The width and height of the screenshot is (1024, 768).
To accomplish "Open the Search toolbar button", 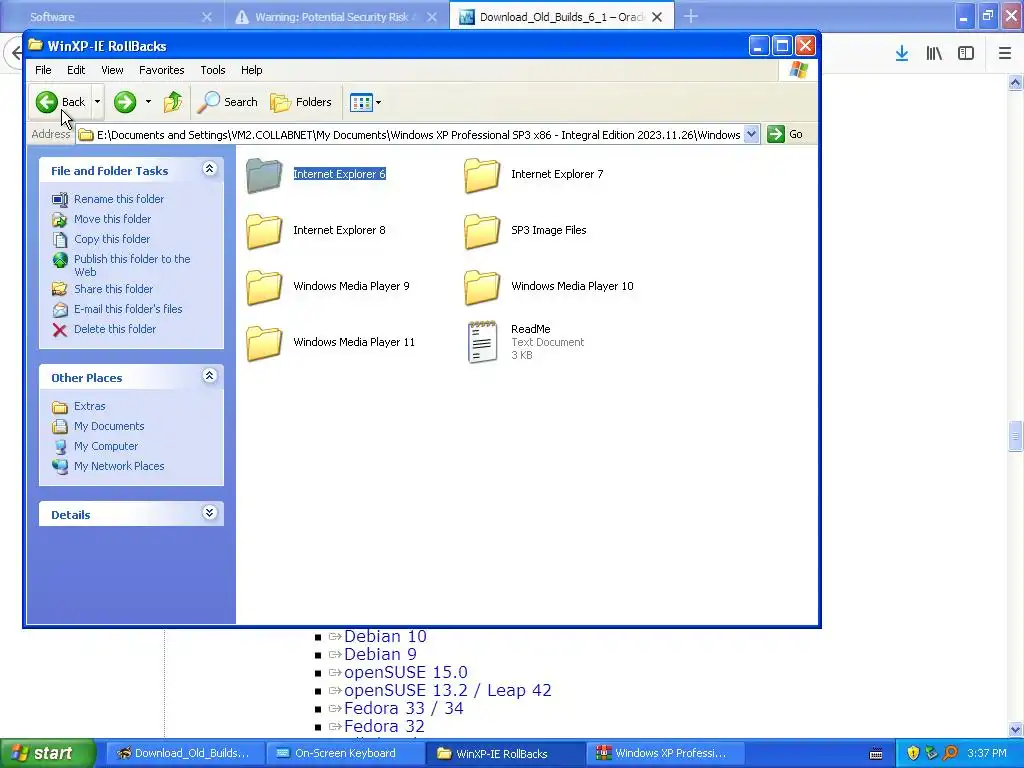I will [x=228, y=102].
